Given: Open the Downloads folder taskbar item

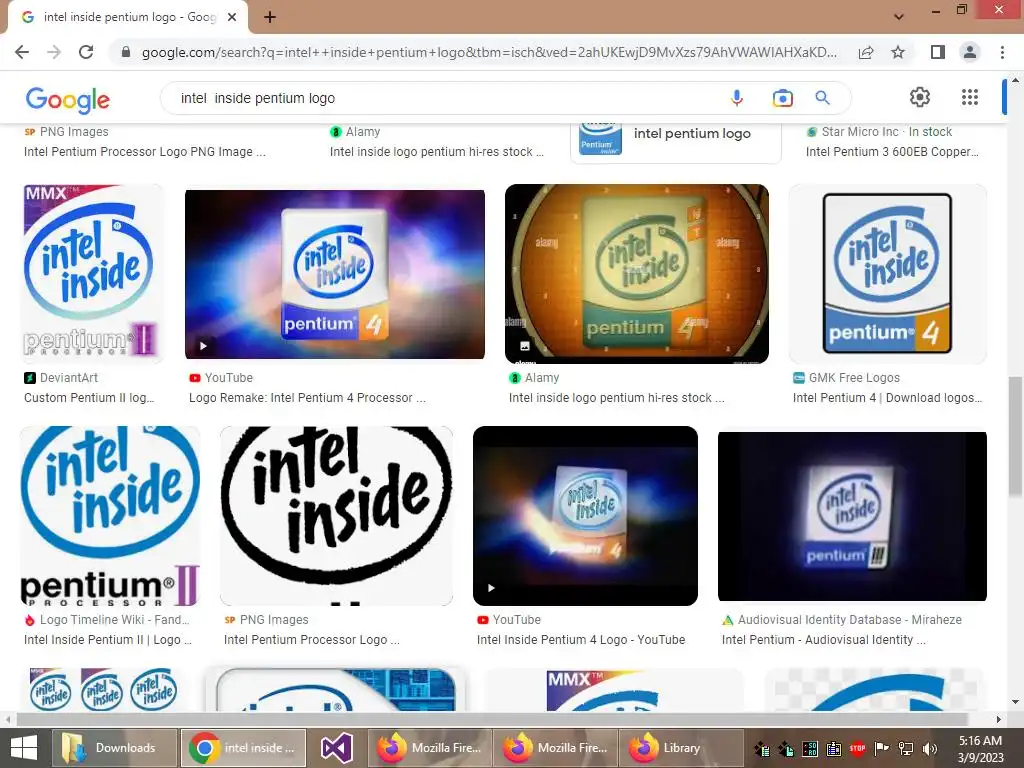Looking at the screenshot, I should [x=112, y=748].
